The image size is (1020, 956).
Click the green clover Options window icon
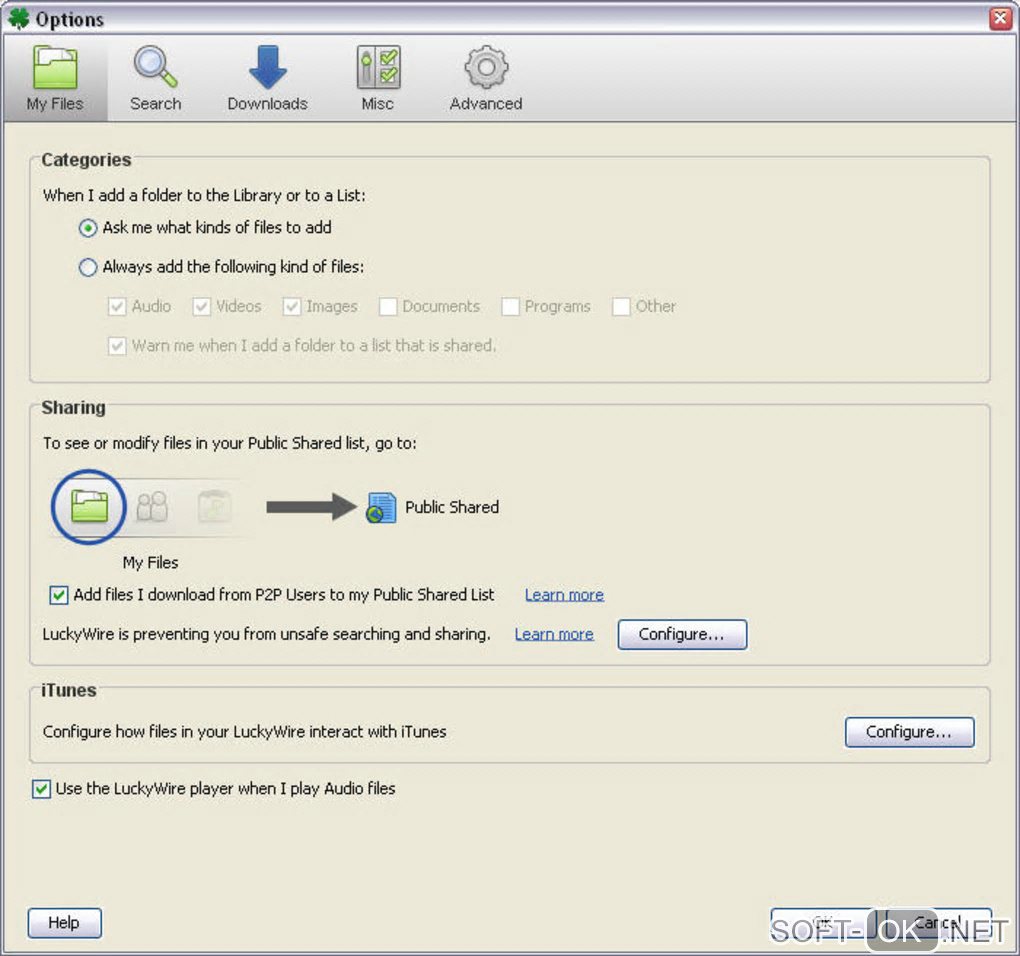click(19, 19)
